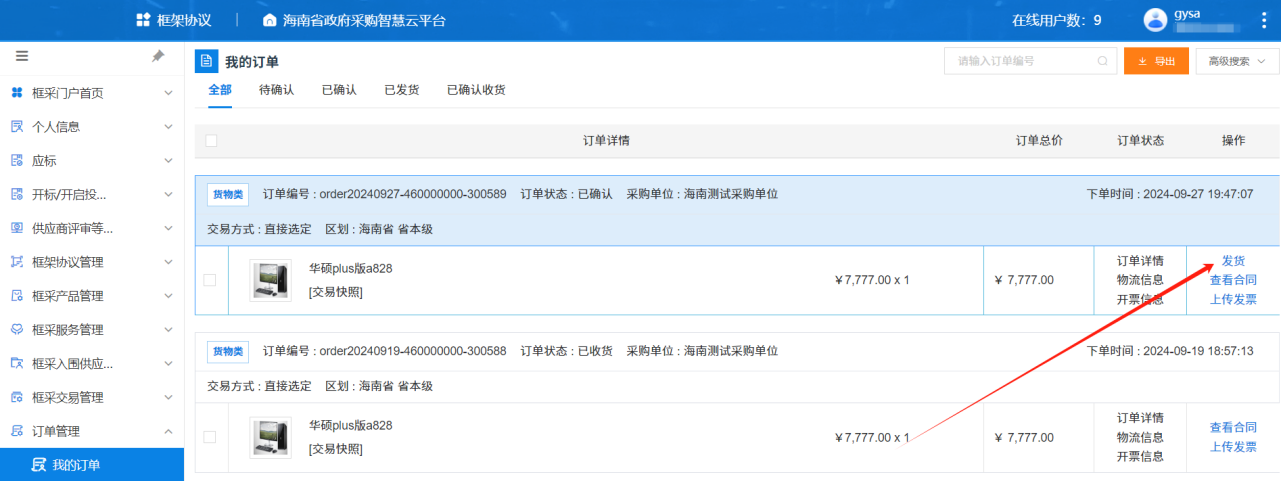Toggle the sidebar hamburger menu icon
Screen dimensions: 1281x481
pyautogui.click(x=22, y=56)
